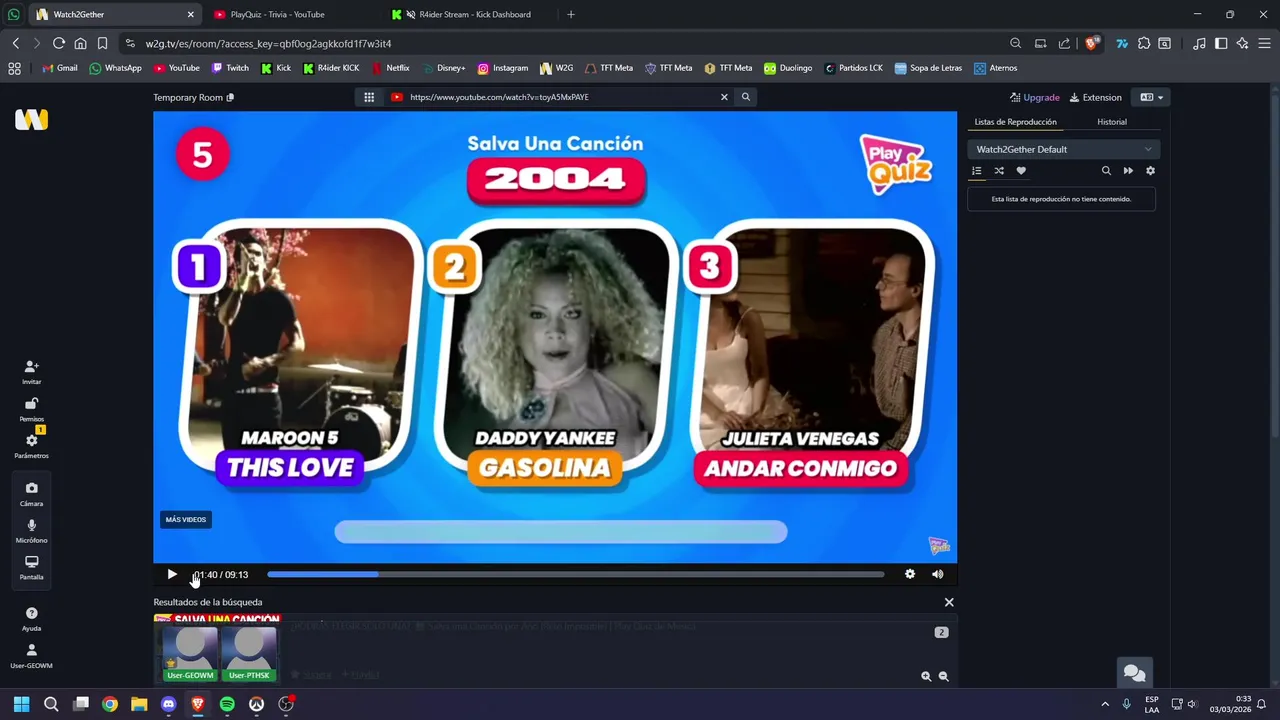Seek on the video progress bar
The width and height of the screenshot is (1280, 720).
[x=575, y=574]
